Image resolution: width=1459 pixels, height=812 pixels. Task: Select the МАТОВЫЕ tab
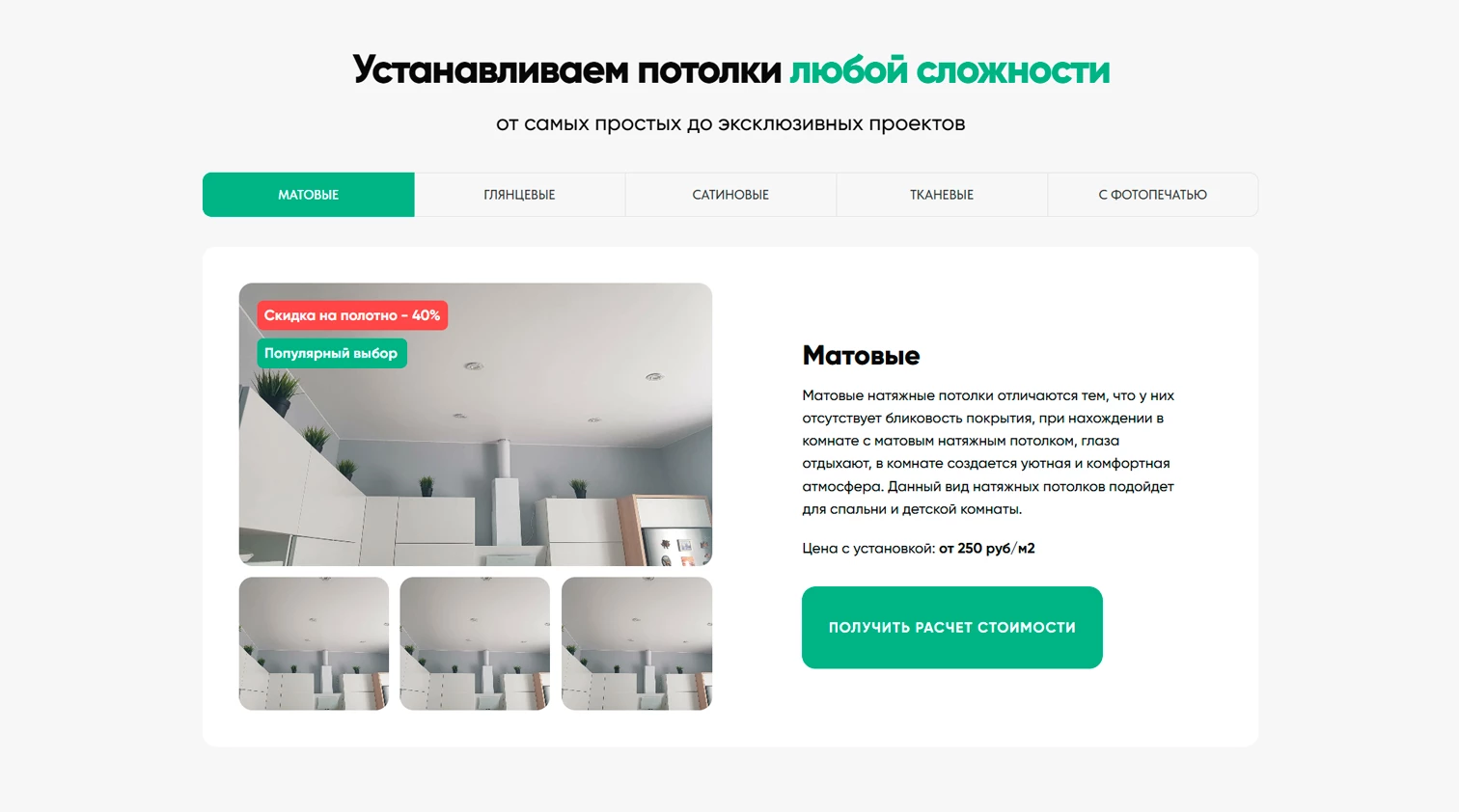click(308, 195)
